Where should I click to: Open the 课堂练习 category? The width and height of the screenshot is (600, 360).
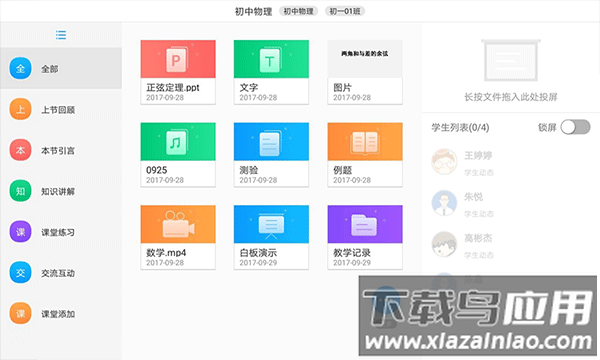tap(61, 232)
